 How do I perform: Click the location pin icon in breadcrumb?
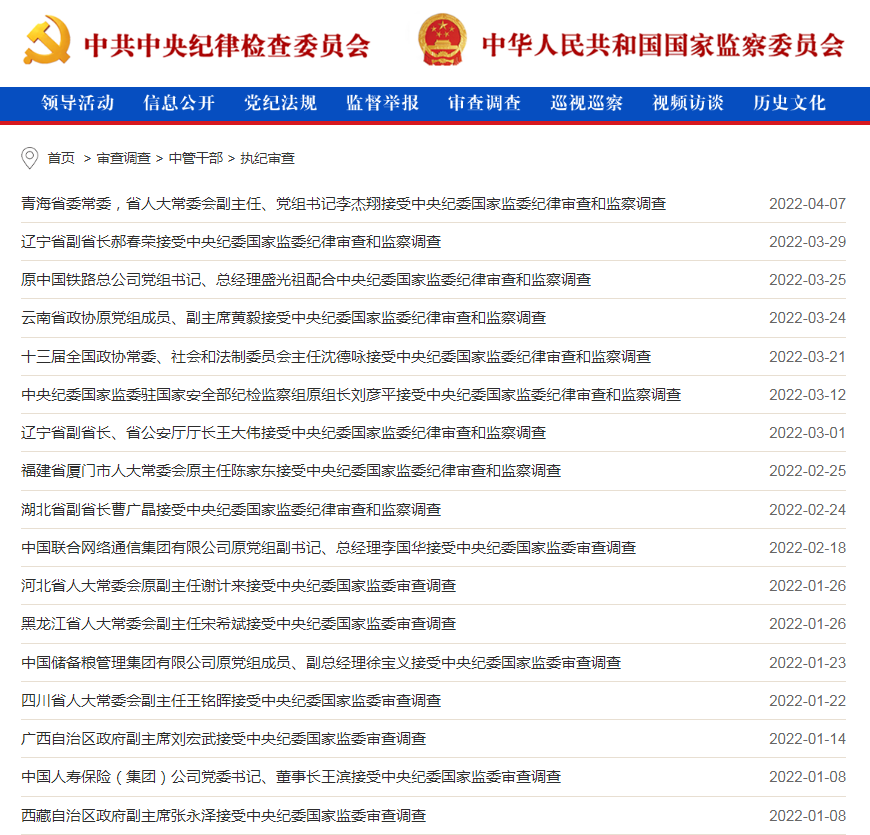29,158
